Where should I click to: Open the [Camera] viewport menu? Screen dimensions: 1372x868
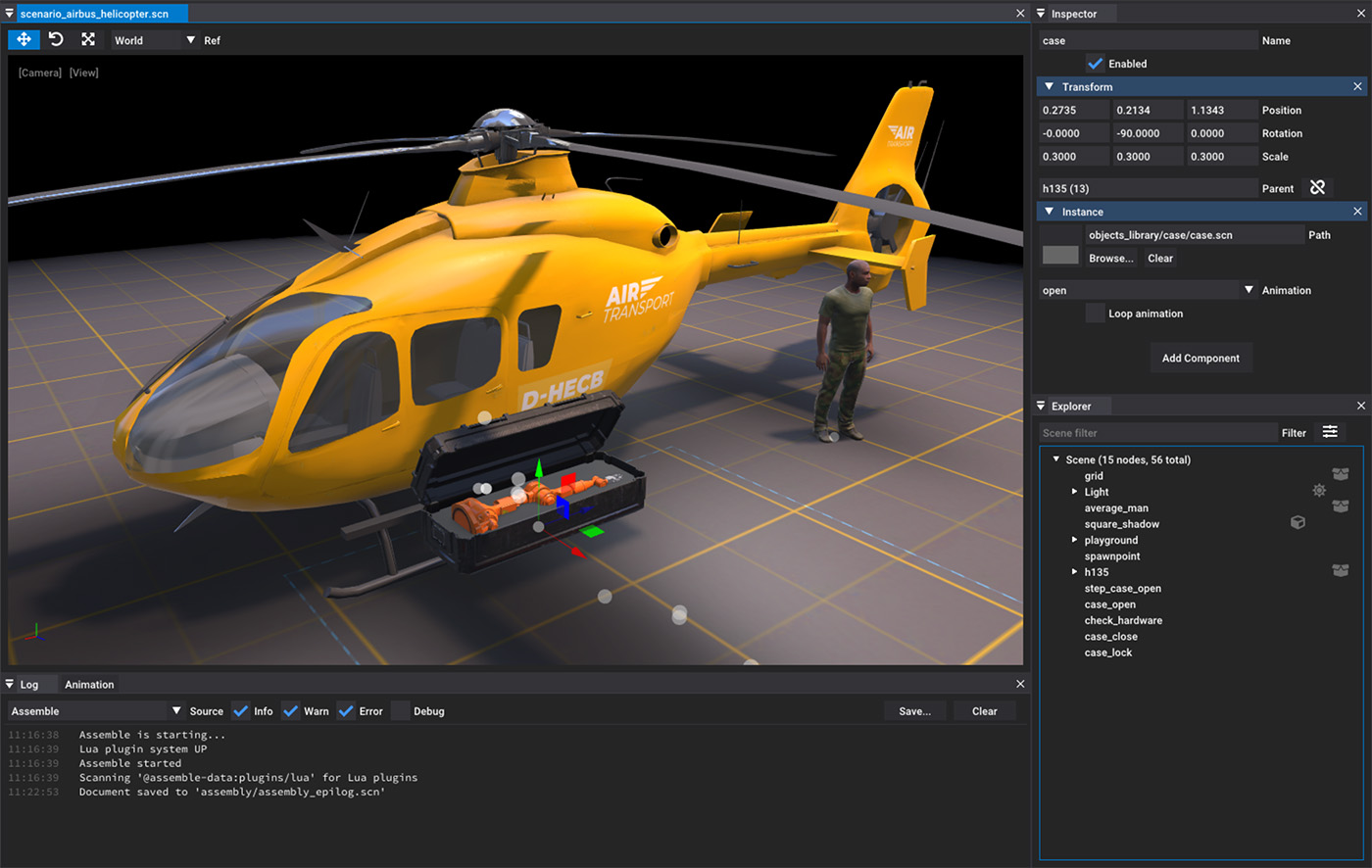tap(40, 72)
